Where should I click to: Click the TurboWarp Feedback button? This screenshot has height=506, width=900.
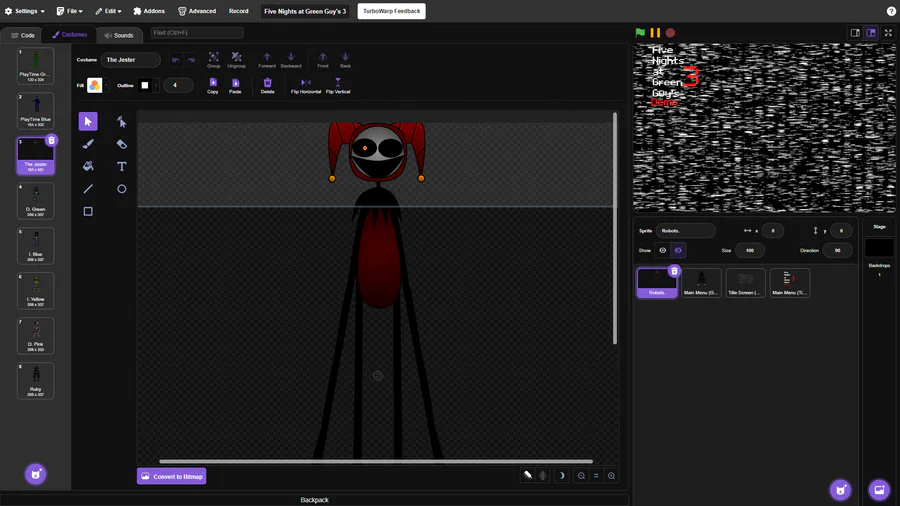(x=391, y=11)
